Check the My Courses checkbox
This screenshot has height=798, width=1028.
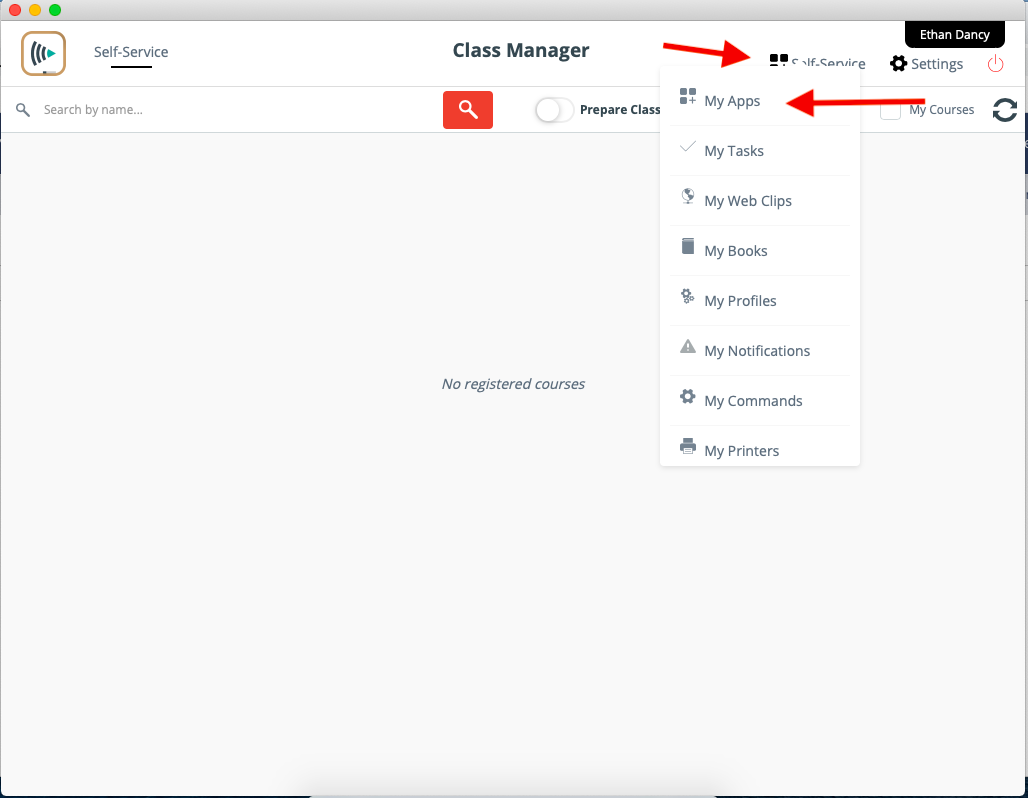(890, 110)
